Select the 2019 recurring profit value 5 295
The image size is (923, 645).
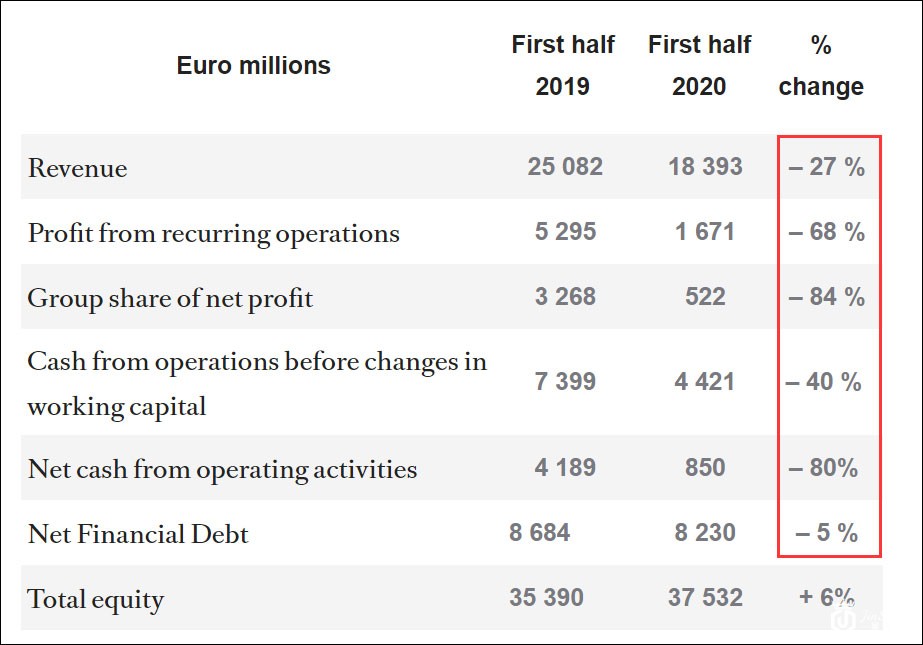[x=565, y=232]
